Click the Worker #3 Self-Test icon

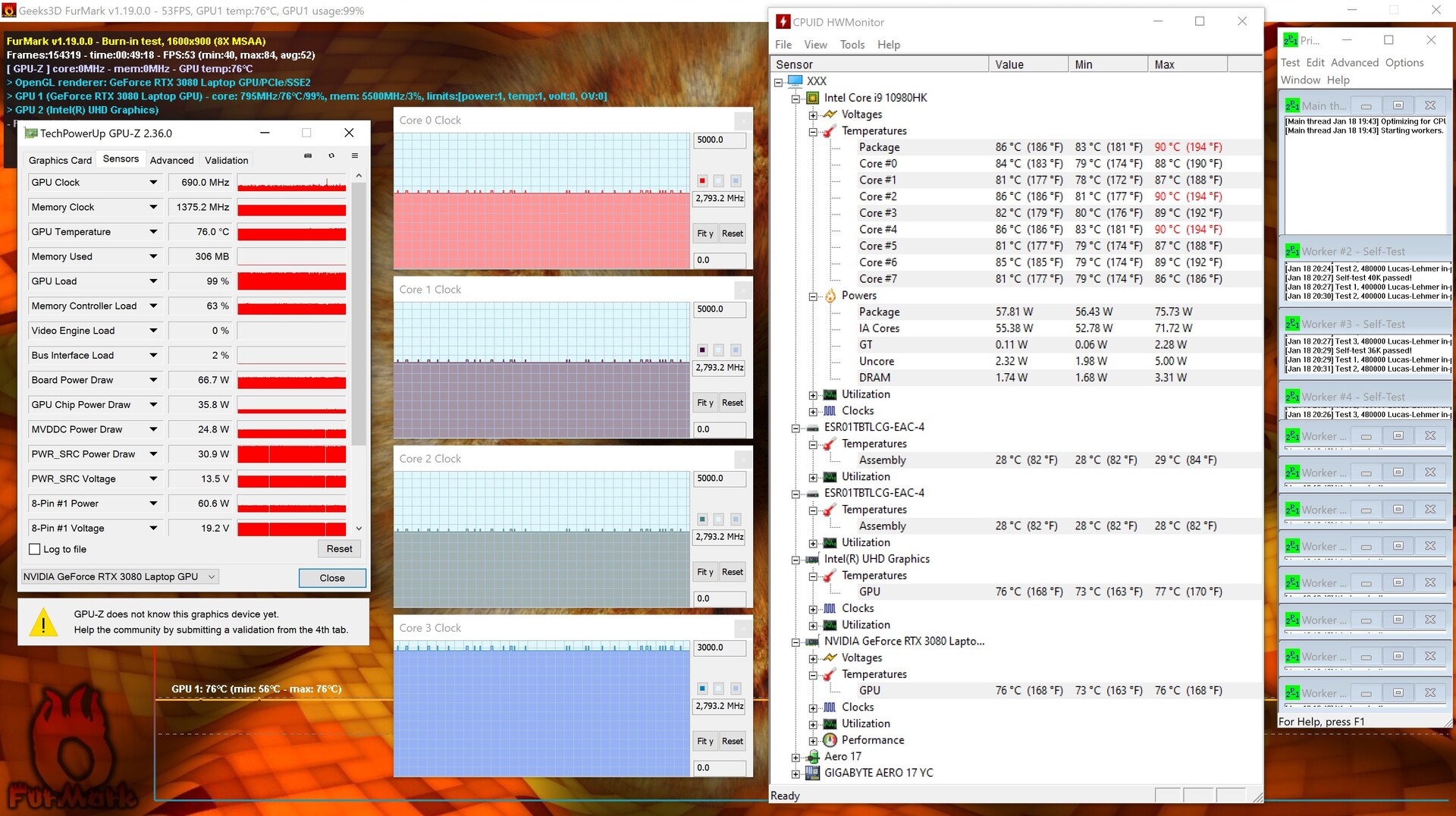coord(1292,324)
